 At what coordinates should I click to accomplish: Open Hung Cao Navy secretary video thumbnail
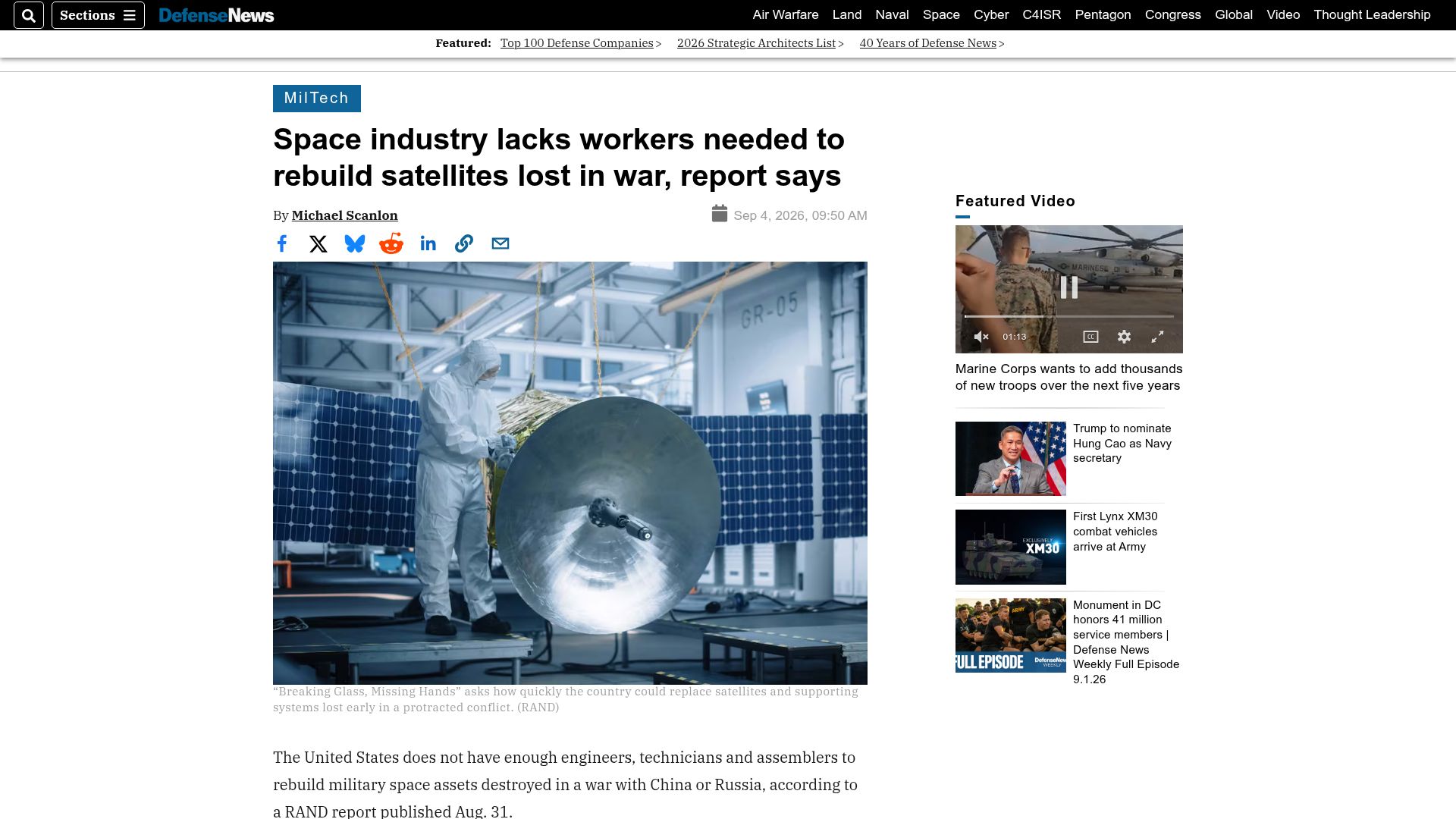pyautogui.click(x=1010, y=459)
